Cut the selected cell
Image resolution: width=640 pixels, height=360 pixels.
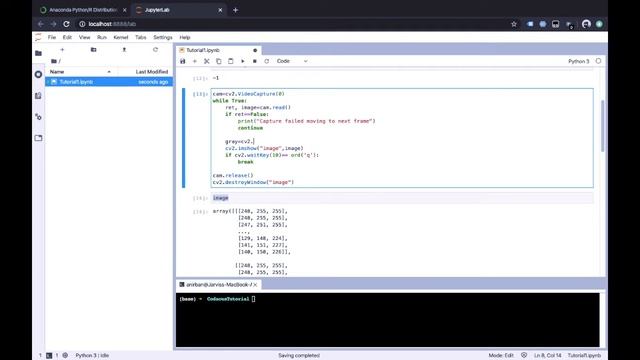tap(207, 61)
